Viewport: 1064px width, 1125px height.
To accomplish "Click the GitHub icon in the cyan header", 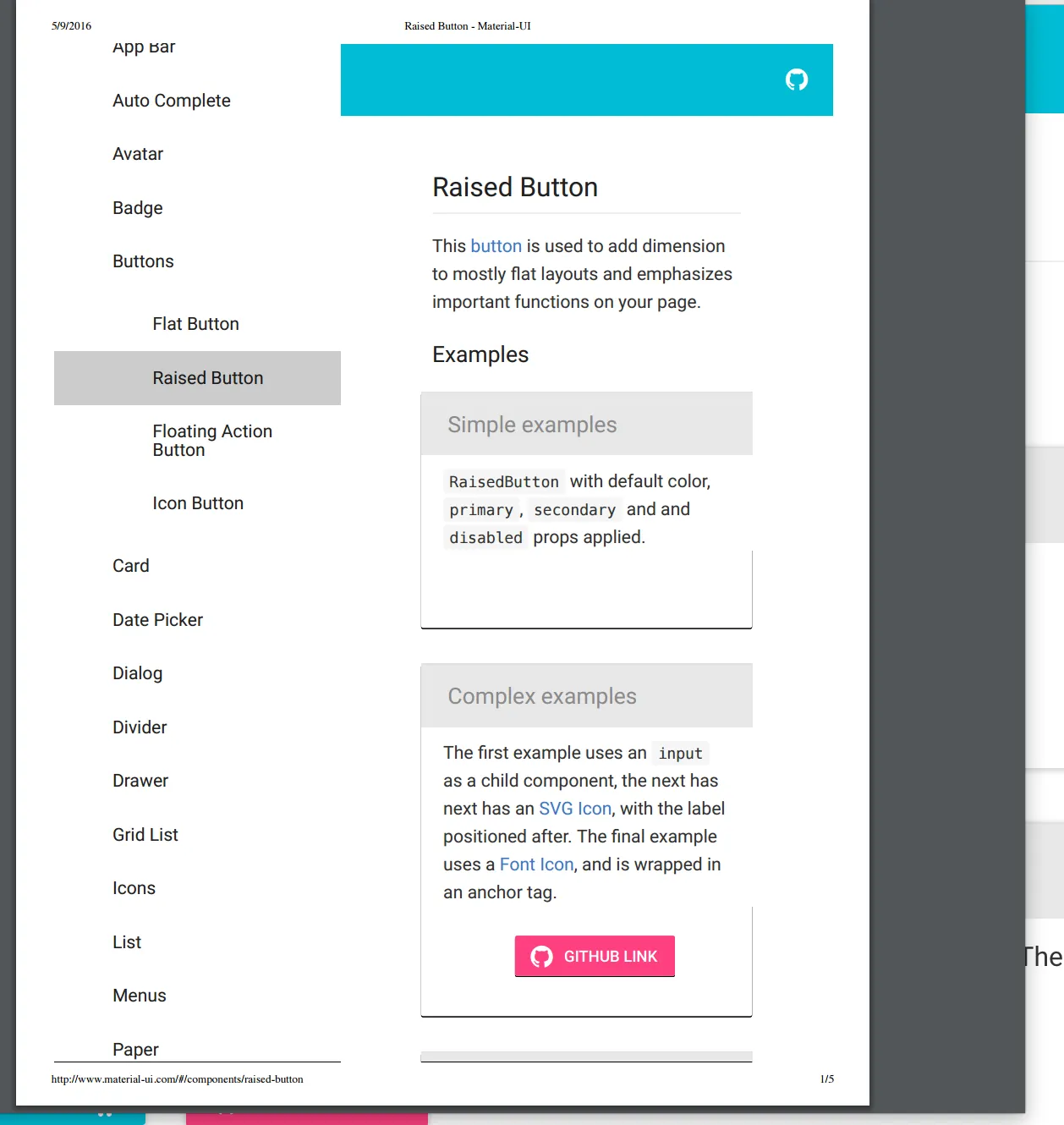I will click(796, 80).
